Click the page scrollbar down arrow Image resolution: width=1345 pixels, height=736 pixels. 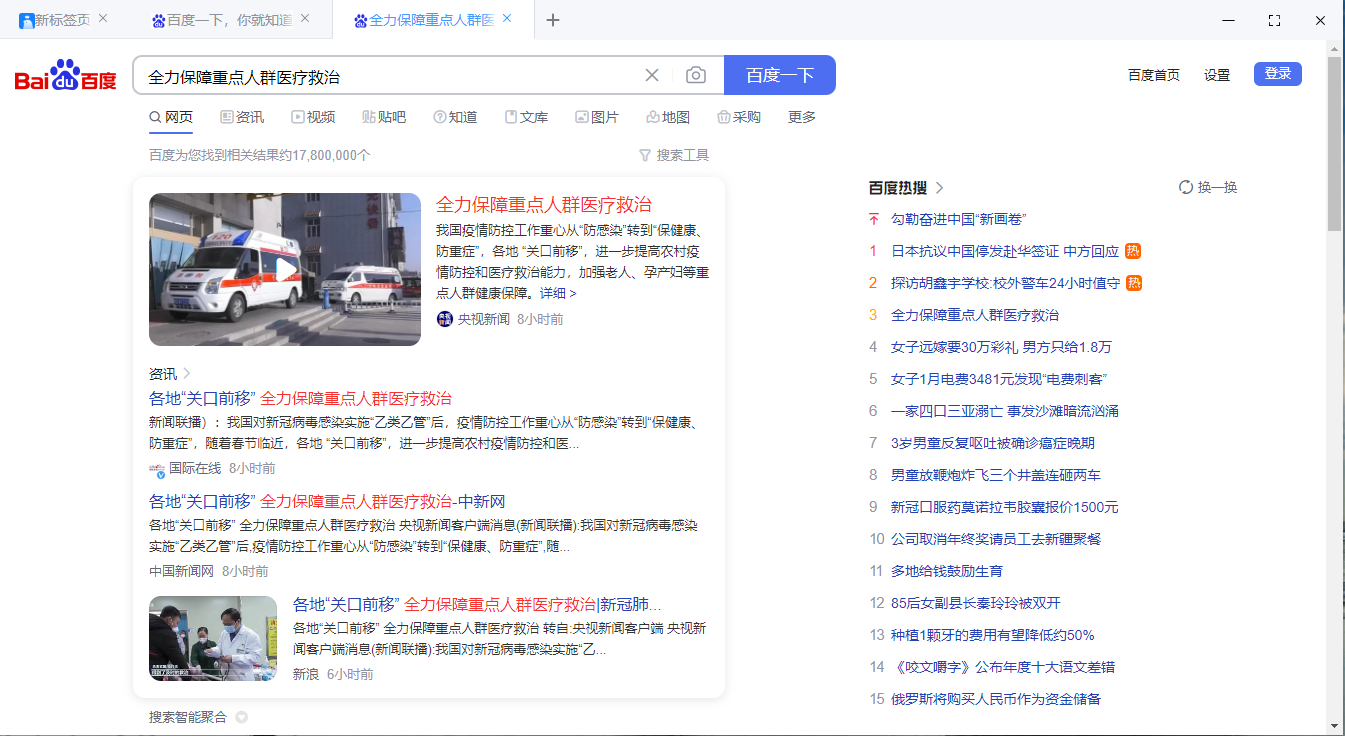(x=1335, y=726)
